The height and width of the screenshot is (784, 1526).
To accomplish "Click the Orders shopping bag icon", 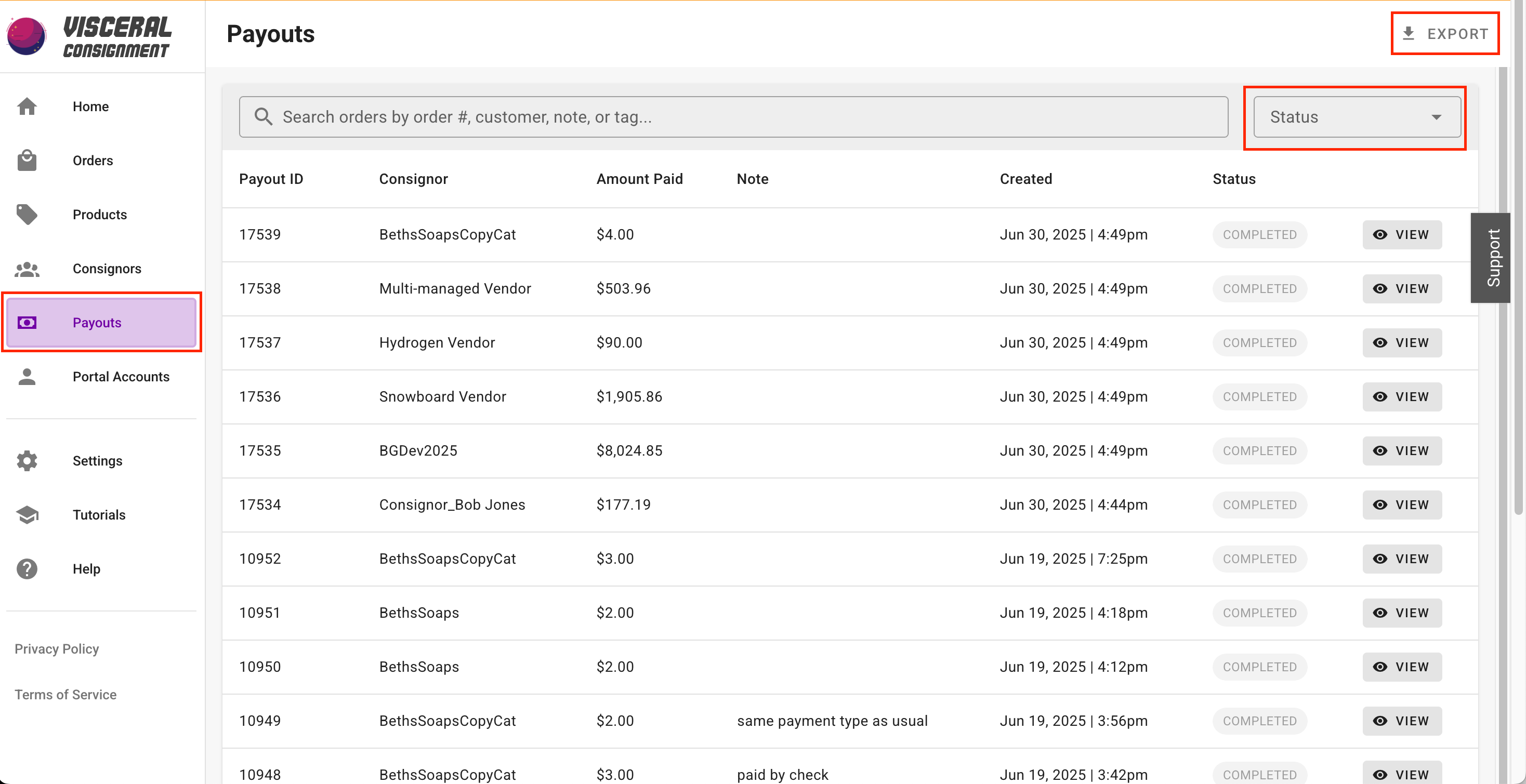I will click(27, 161).
